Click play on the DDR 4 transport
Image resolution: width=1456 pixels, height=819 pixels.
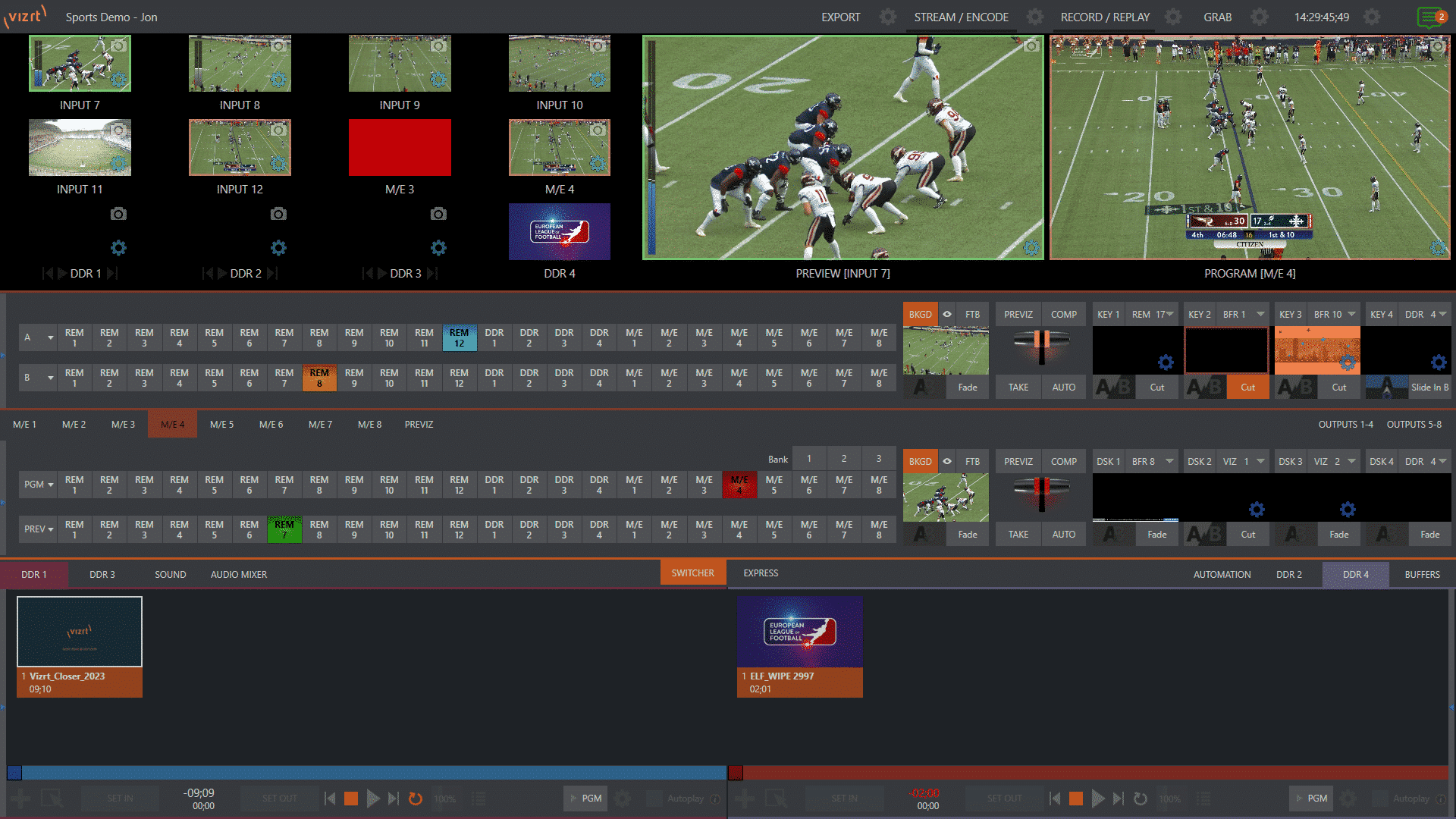coord(1097,799)
